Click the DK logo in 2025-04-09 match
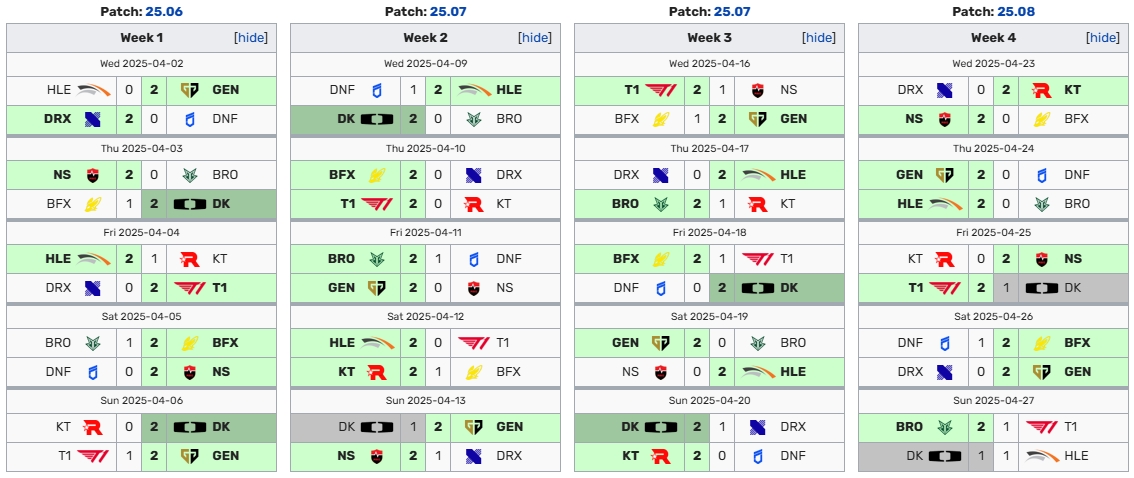1134x478 pixels. (x=377, y=119)
